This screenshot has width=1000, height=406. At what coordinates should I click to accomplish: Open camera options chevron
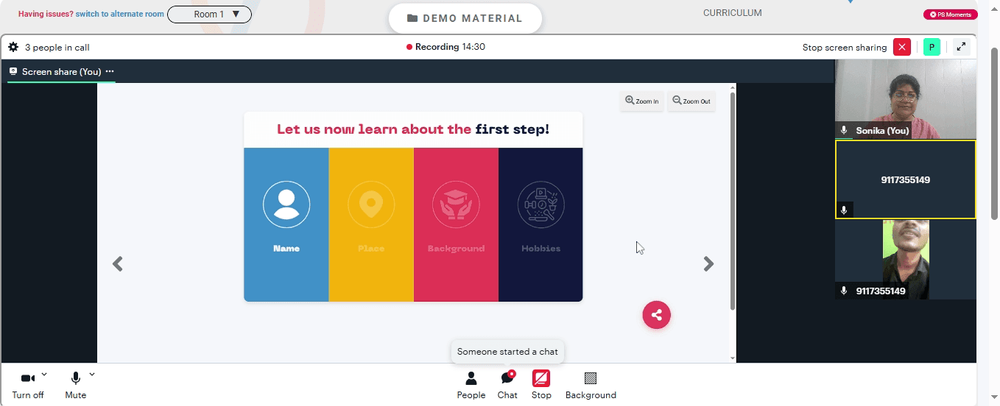click(x=44, y=374)
